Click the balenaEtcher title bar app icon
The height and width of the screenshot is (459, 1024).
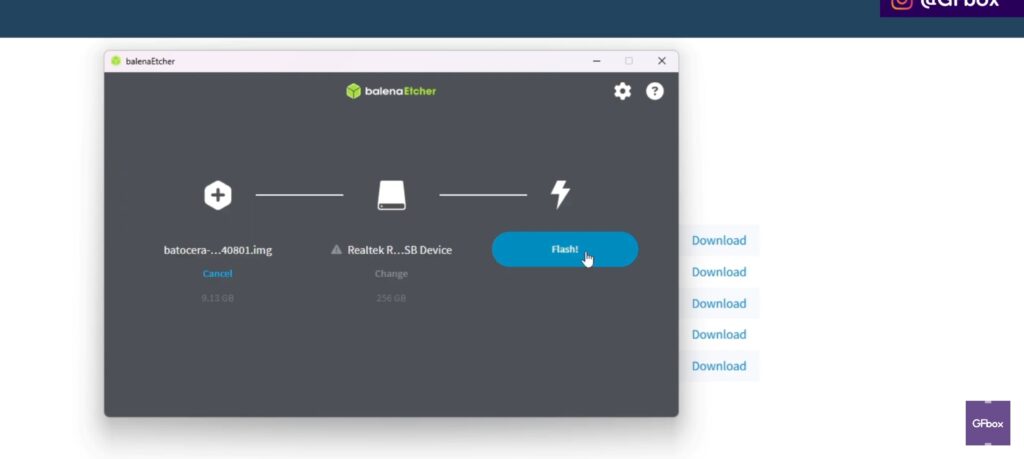[116, 61]
